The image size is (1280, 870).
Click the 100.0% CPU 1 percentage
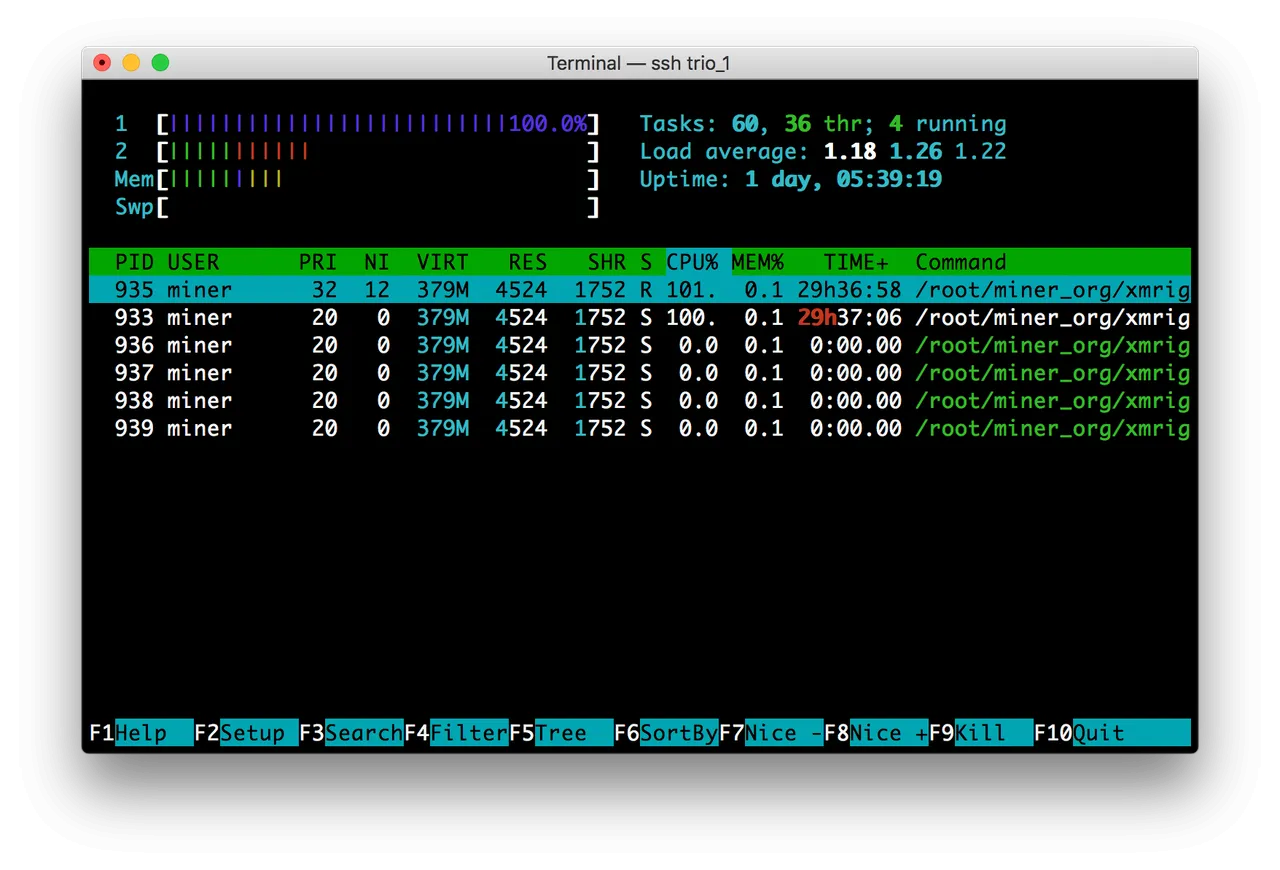point(548,124)
